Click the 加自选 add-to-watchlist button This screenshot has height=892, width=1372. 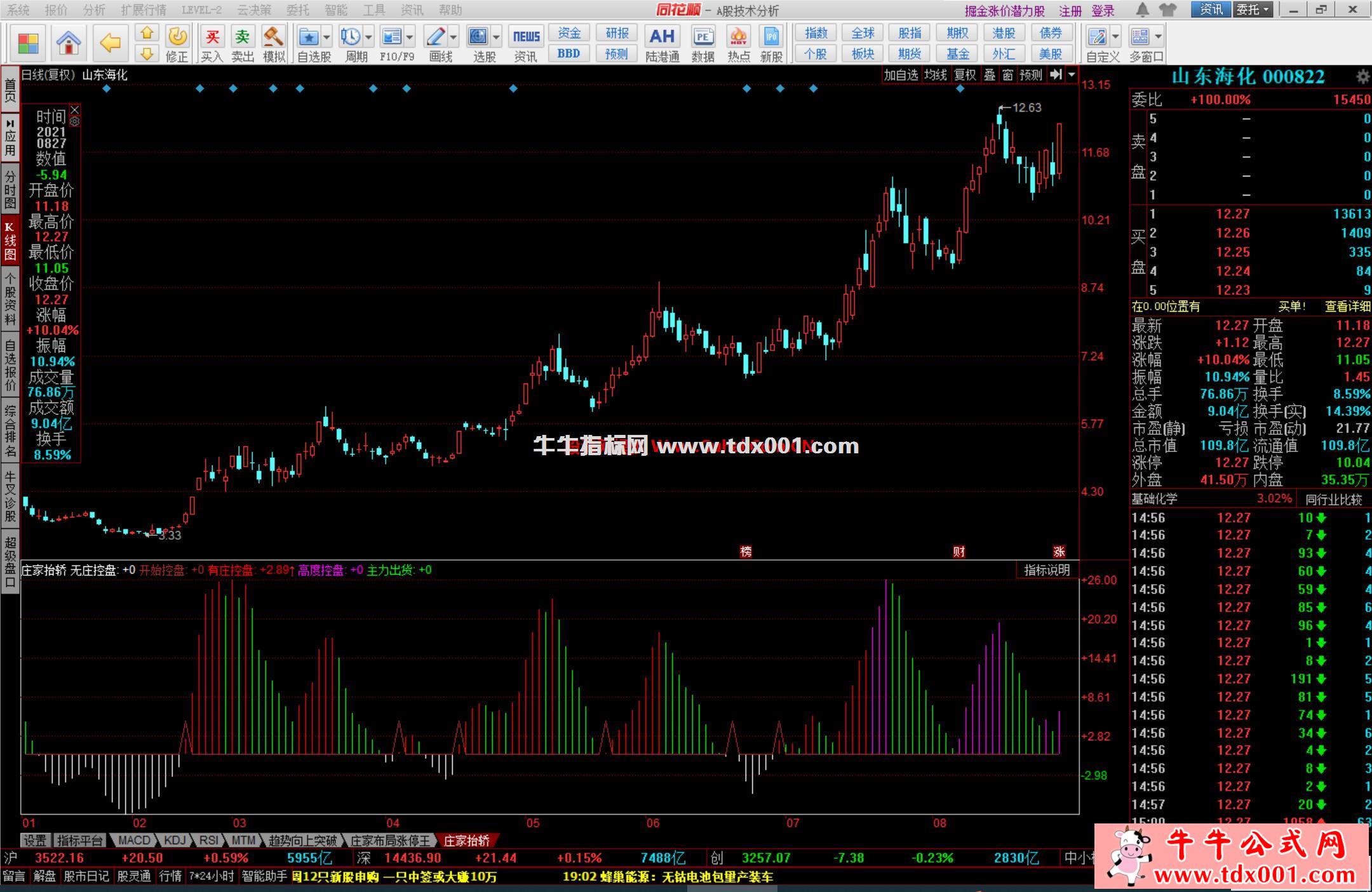coord(901,75)
